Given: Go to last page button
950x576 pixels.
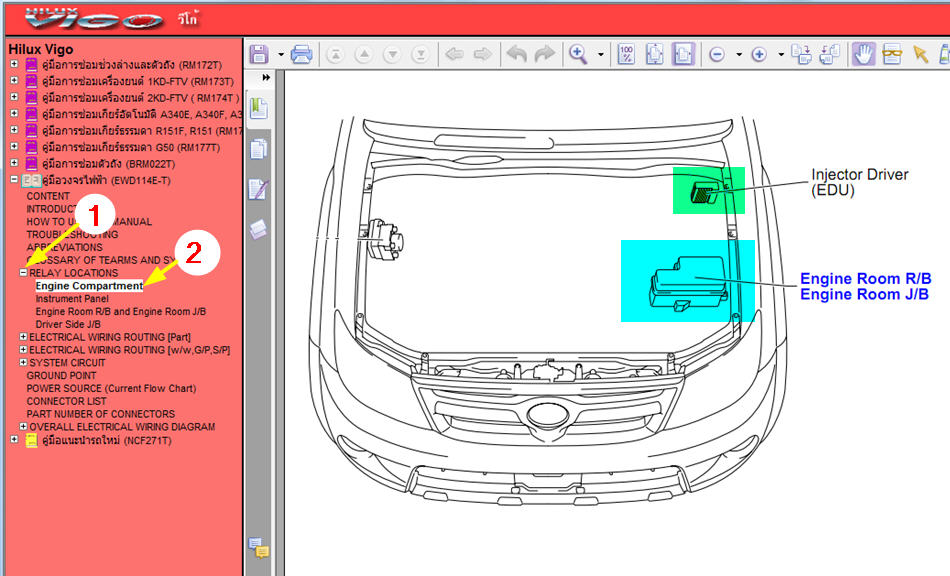Looking at the screenshot, I should tap(420, 55).
